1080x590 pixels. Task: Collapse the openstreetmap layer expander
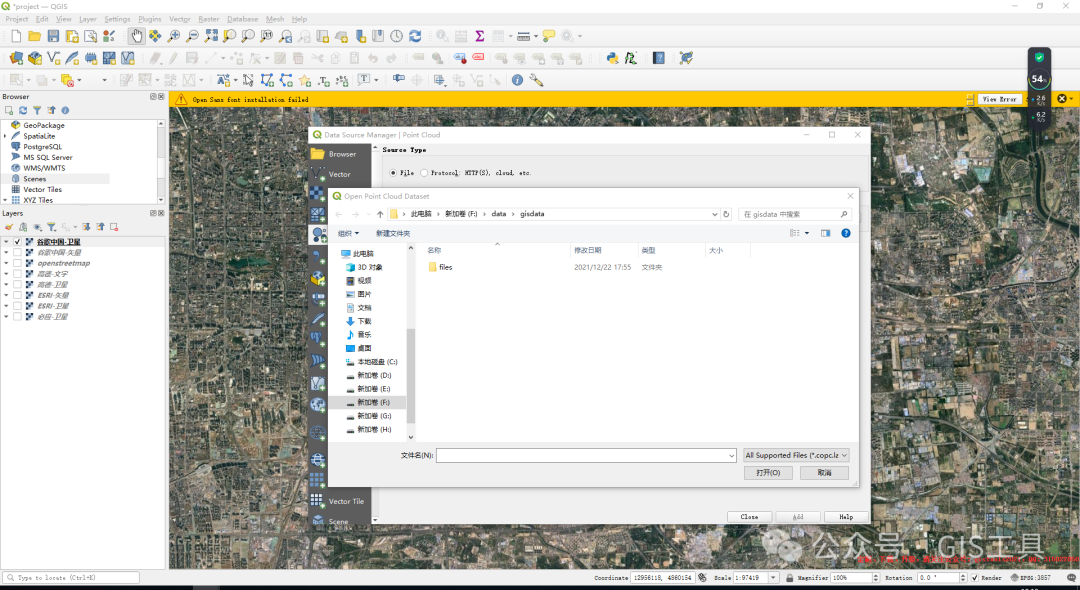pyautogui.click(x=6, y=263)
